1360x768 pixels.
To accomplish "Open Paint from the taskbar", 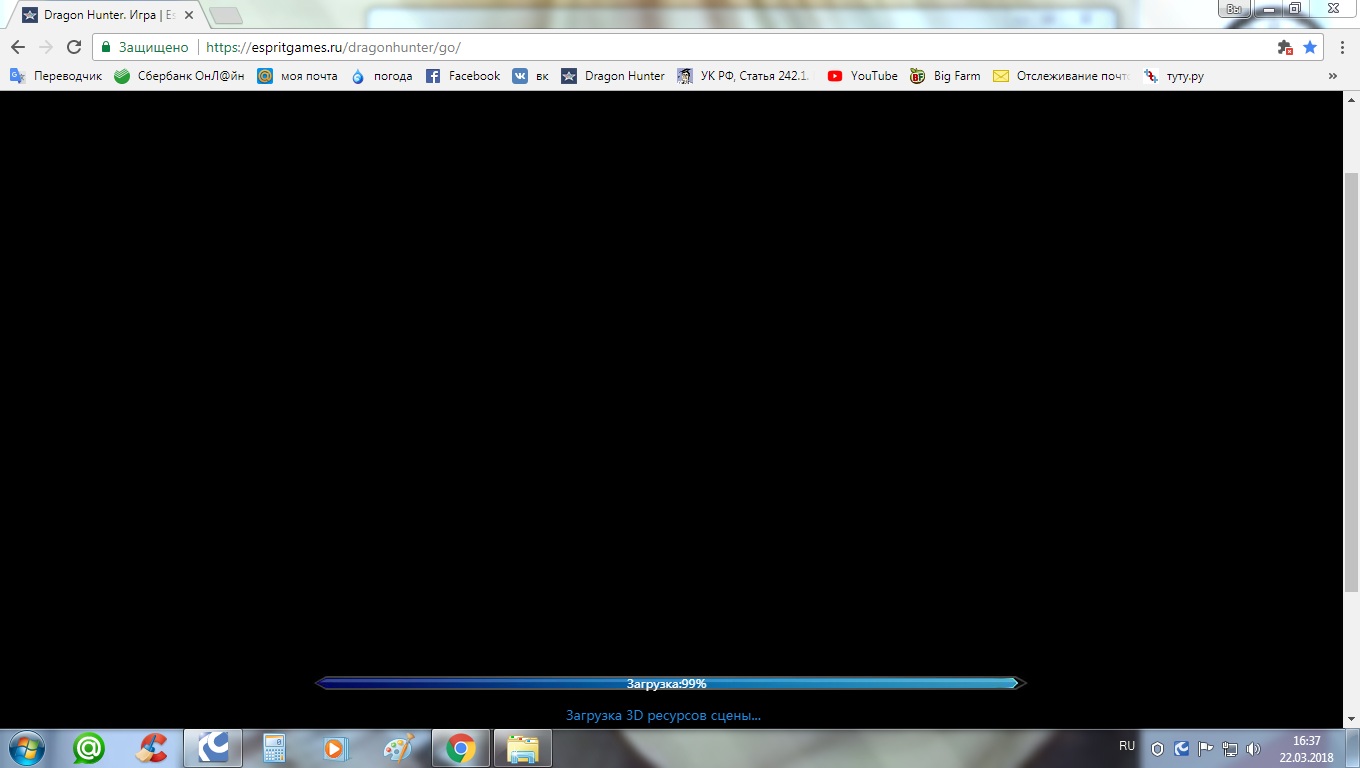I will [x=398, y=747].
